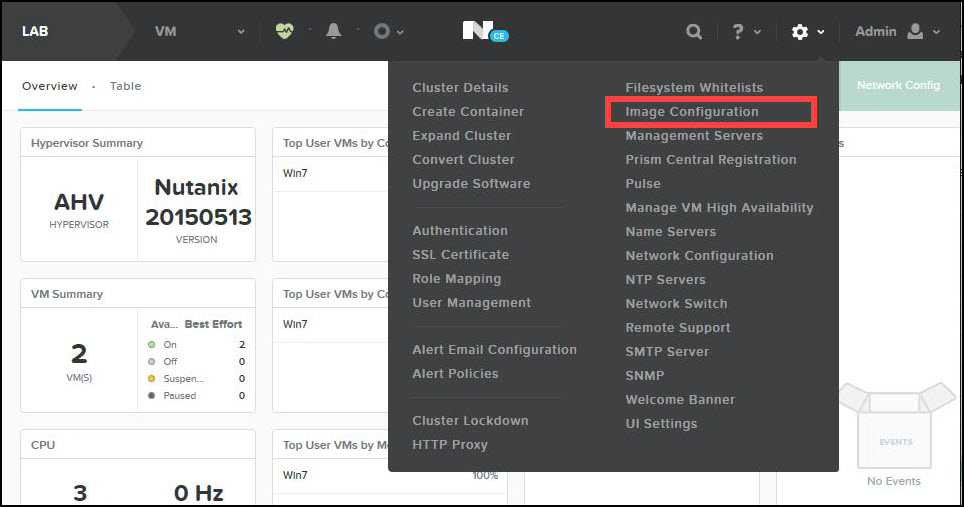Choose Upgrade Software menu entry
This screenshot has width=964, height=507.
[x=471, y=184]
